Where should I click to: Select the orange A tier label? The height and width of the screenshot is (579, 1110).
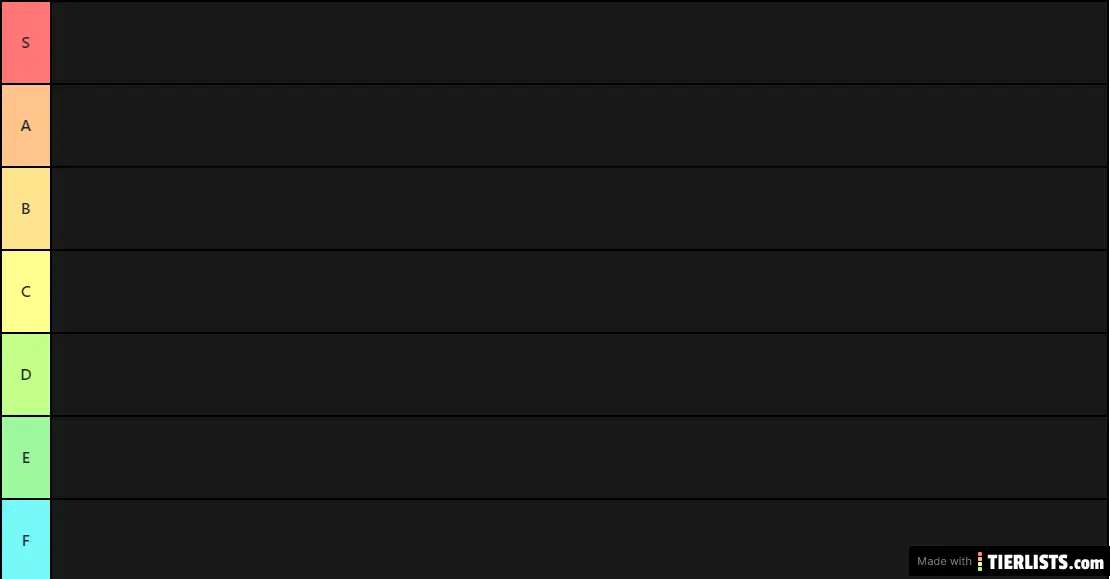pyautogui.click(x=26, y=126)
